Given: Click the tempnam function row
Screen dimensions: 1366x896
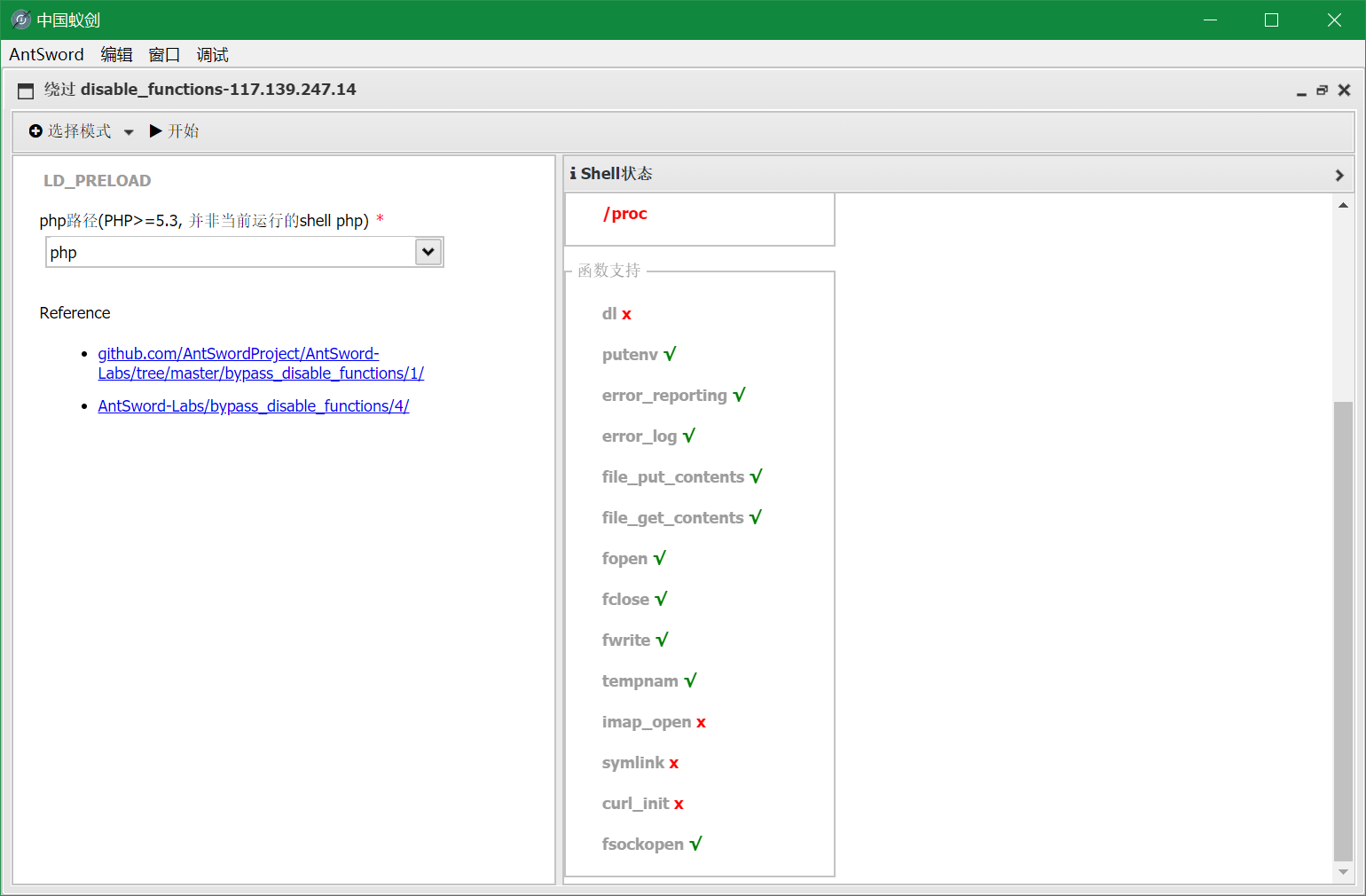Looking at the screenshot, I should (x=649, y=680).
